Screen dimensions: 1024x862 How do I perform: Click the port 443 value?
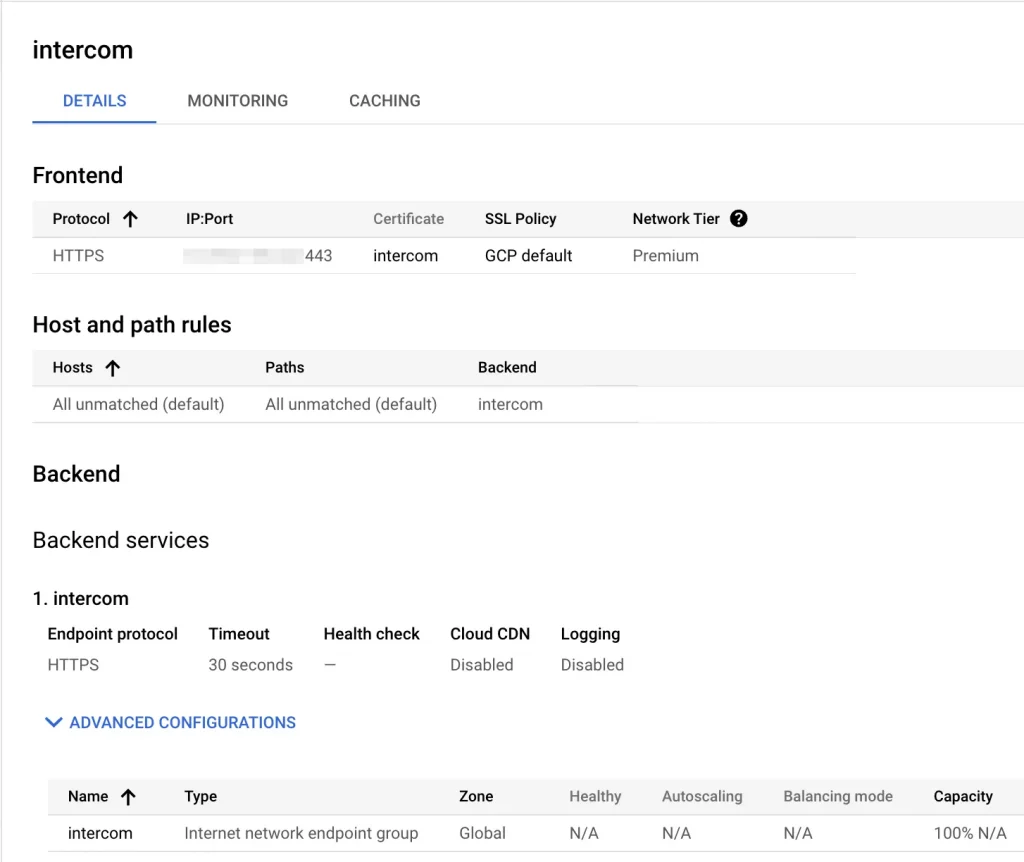click(319, 255)
